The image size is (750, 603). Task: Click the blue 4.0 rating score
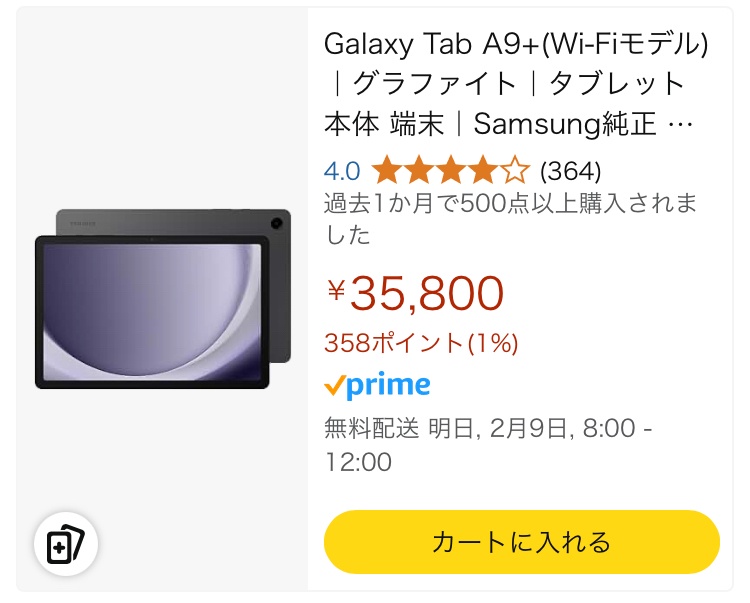coord(342,171)
